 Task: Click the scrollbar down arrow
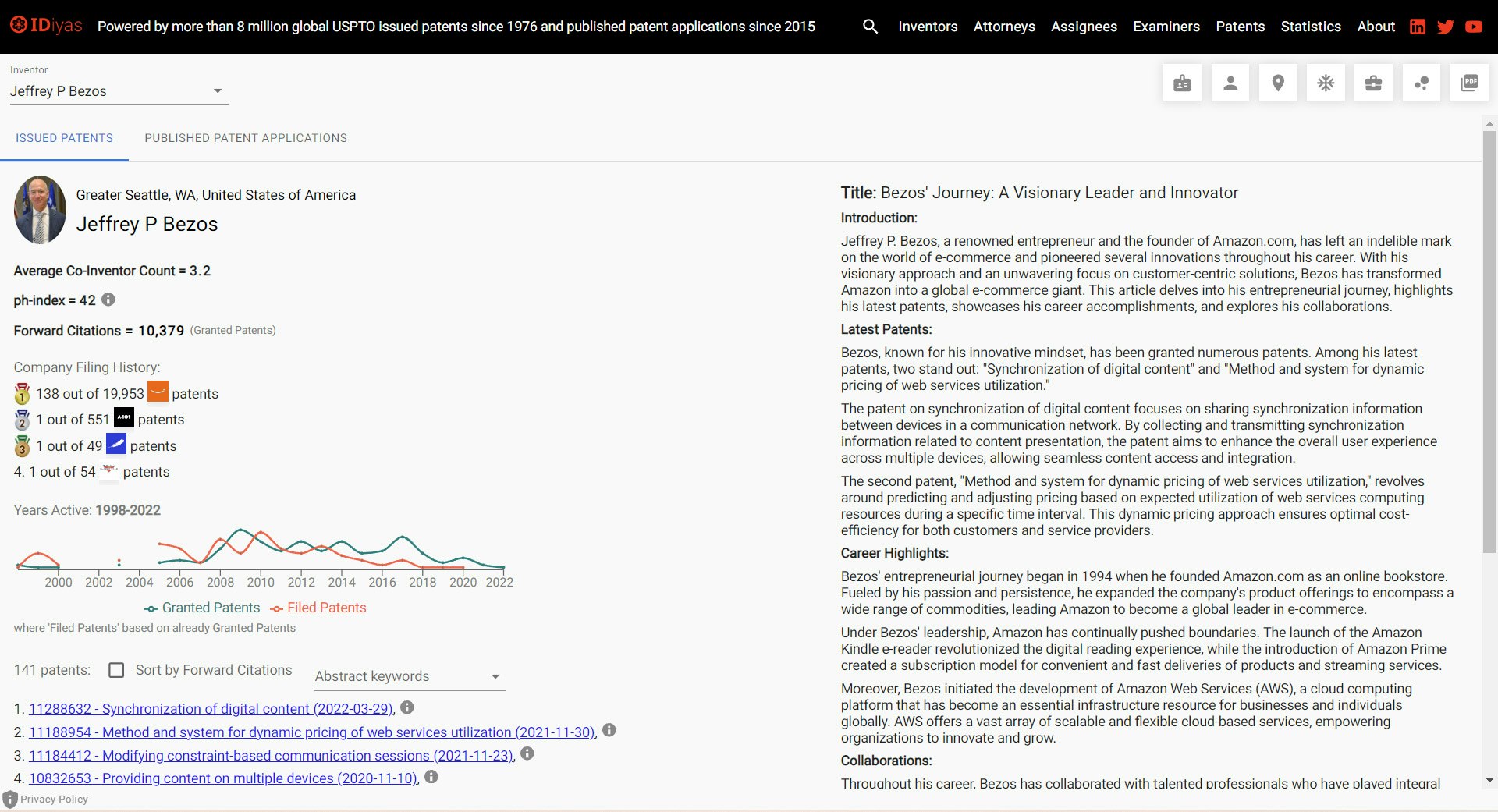click(x=1489, y=781)
